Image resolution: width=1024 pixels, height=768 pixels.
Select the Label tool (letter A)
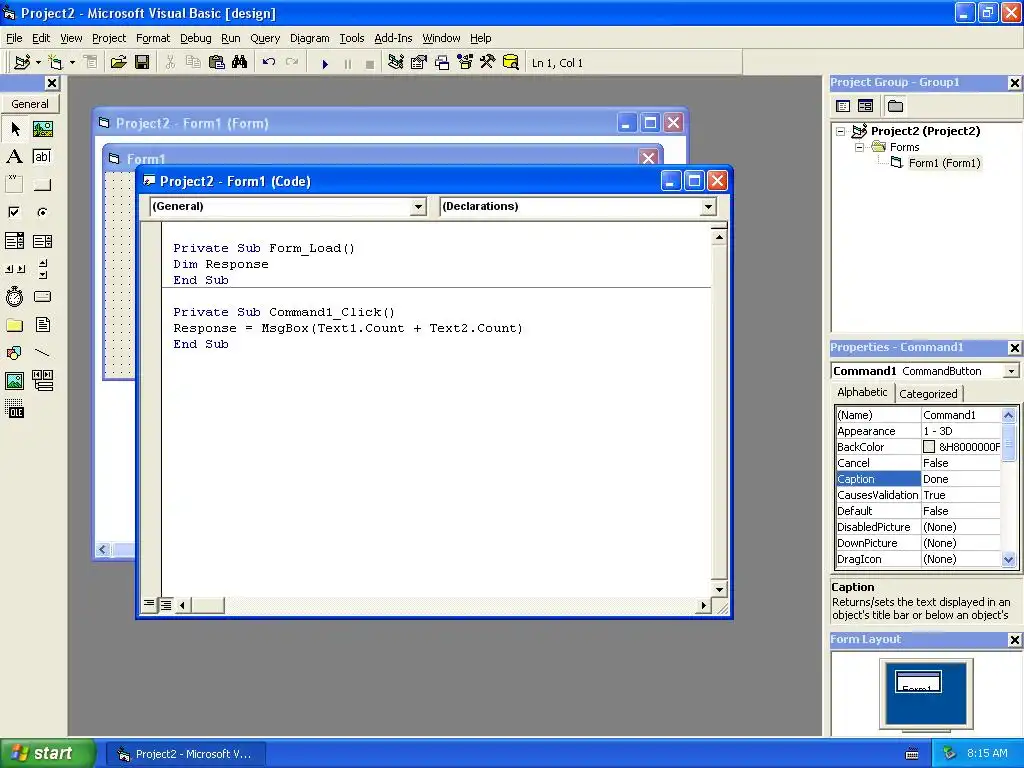(15, 157)
